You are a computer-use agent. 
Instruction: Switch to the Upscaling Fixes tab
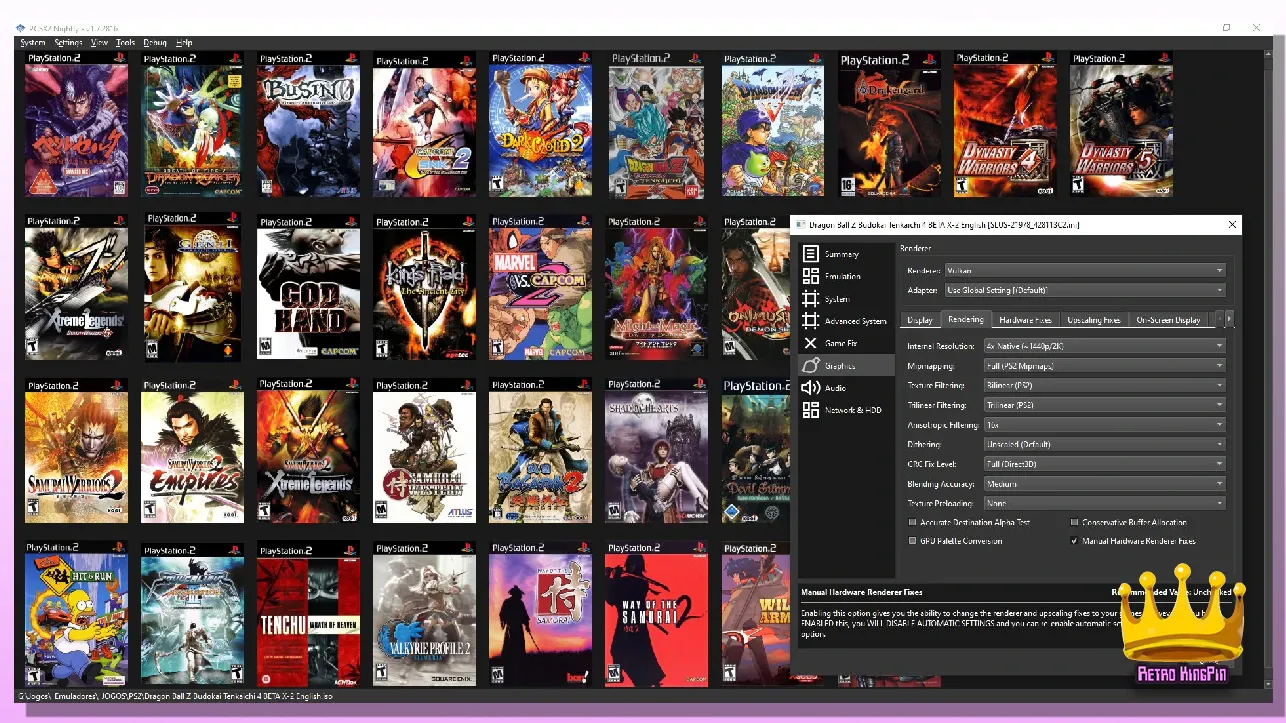click(1093, 320)
